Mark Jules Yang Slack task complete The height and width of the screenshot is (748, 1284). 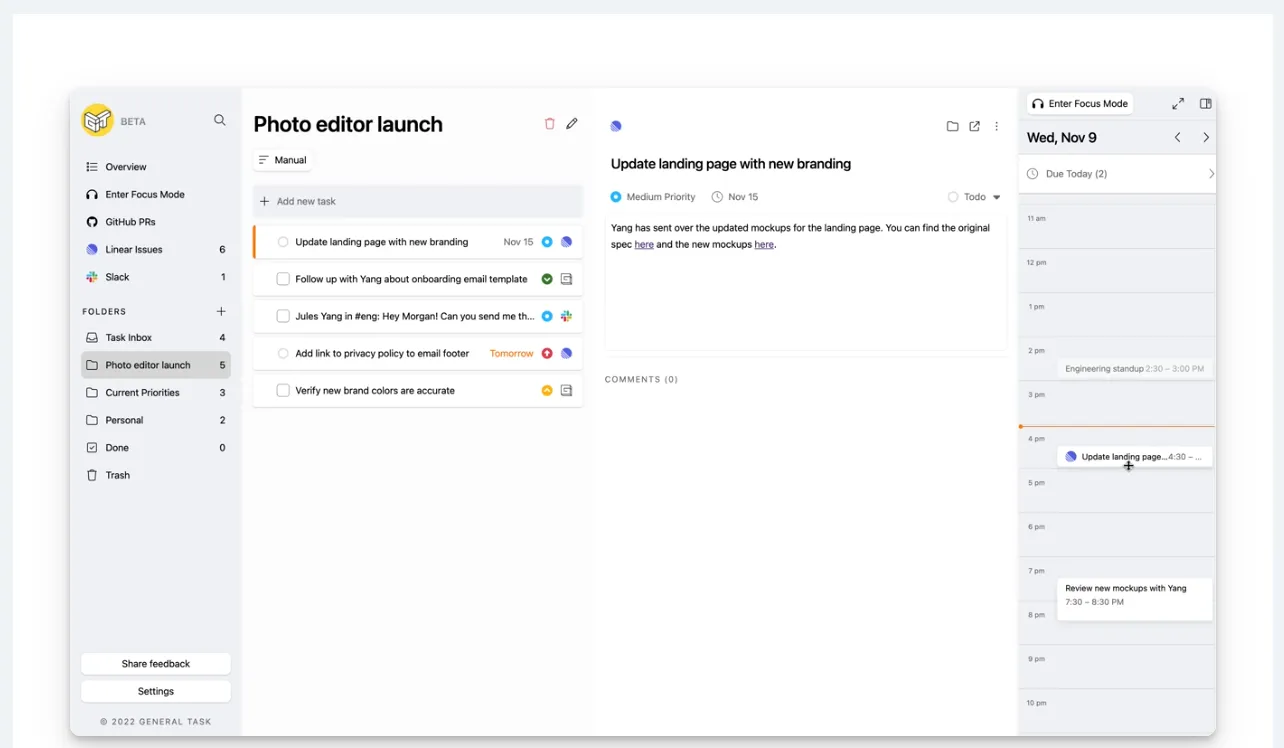click(x=283, y=316)
